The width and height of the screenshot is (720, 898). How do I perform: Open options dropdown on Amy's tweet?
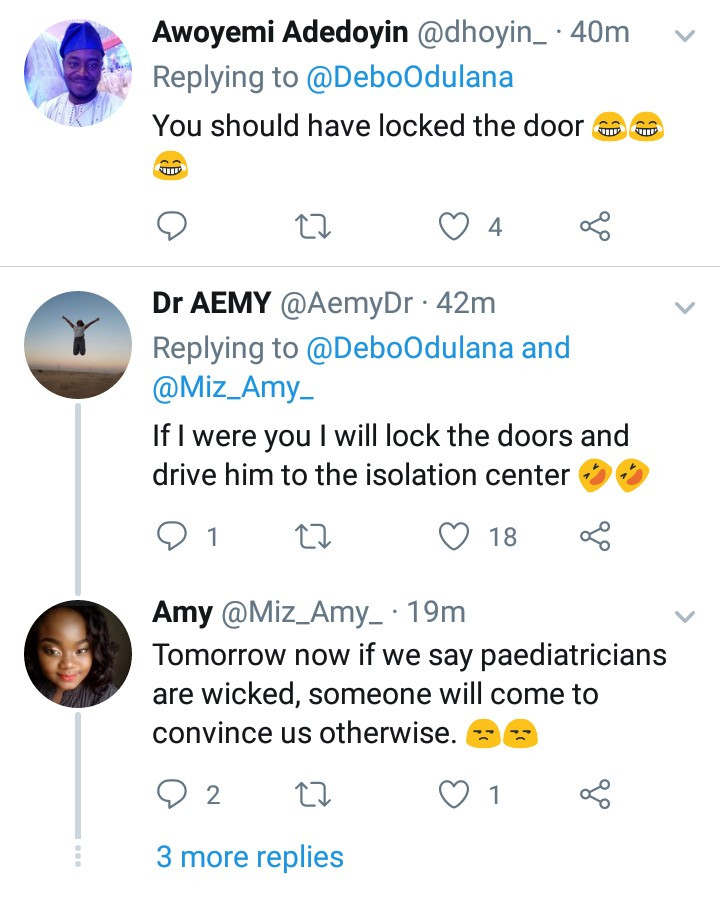coord(685,616)
